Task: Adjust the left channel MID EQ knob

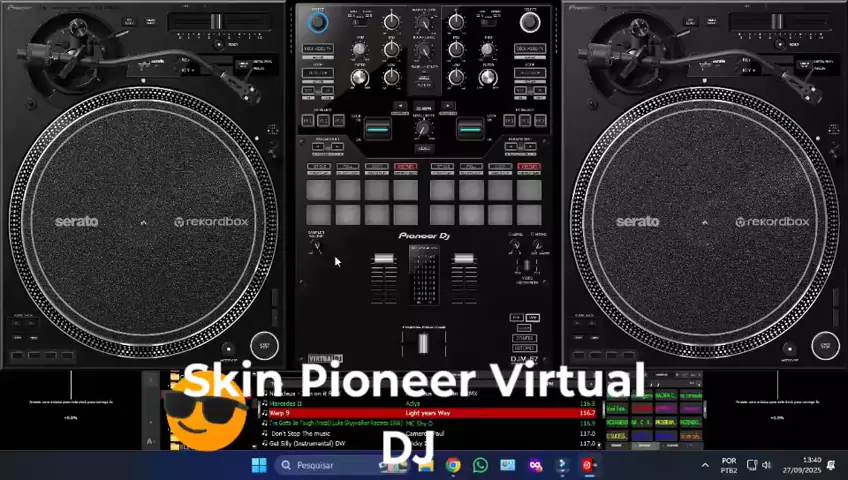Action: tap(391, 49)
